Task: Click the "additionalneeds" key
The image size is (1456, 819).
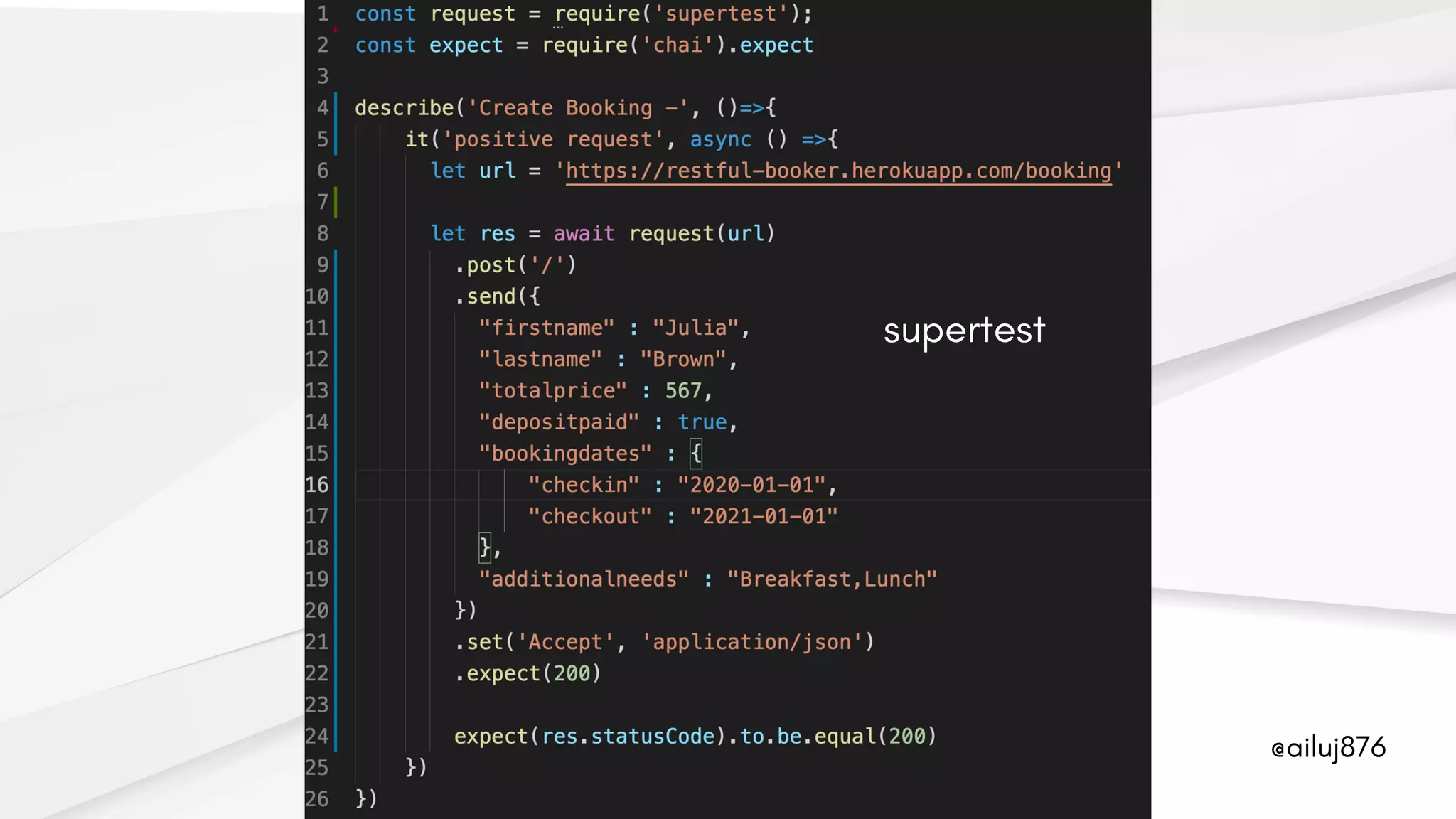Action: pos(584,579)
